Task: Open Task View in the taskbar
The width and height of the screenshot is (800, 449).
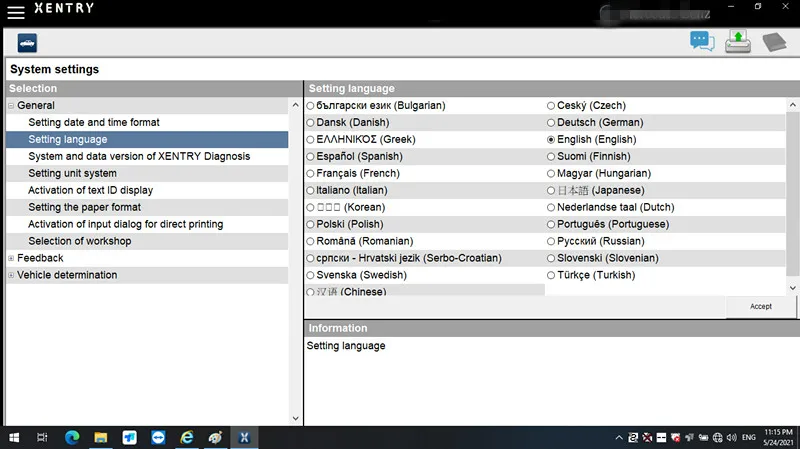Action: [x=42, y=438]
